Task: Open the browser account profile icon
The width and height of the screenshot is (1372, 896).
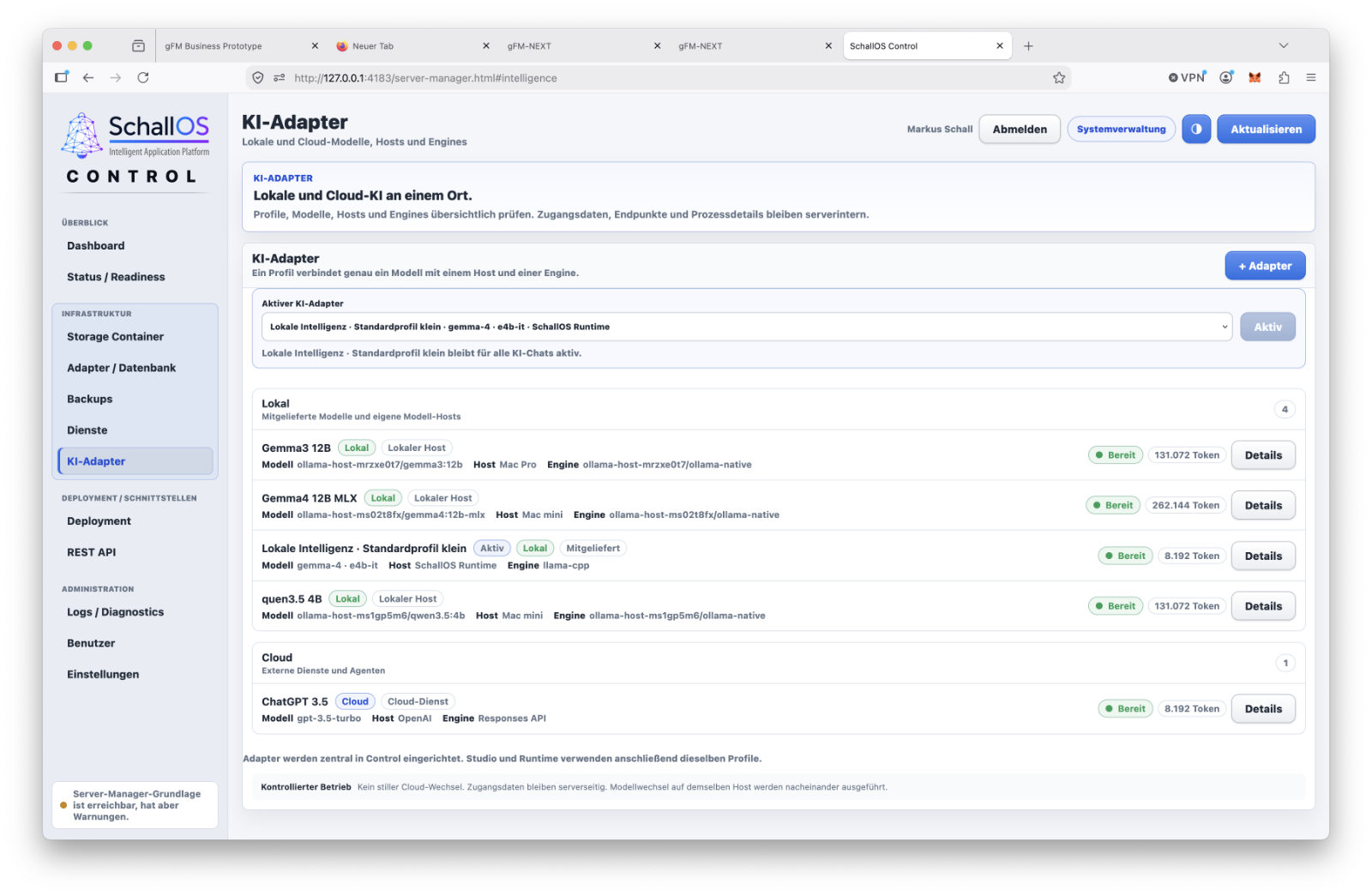Action: coord(1226,78)
